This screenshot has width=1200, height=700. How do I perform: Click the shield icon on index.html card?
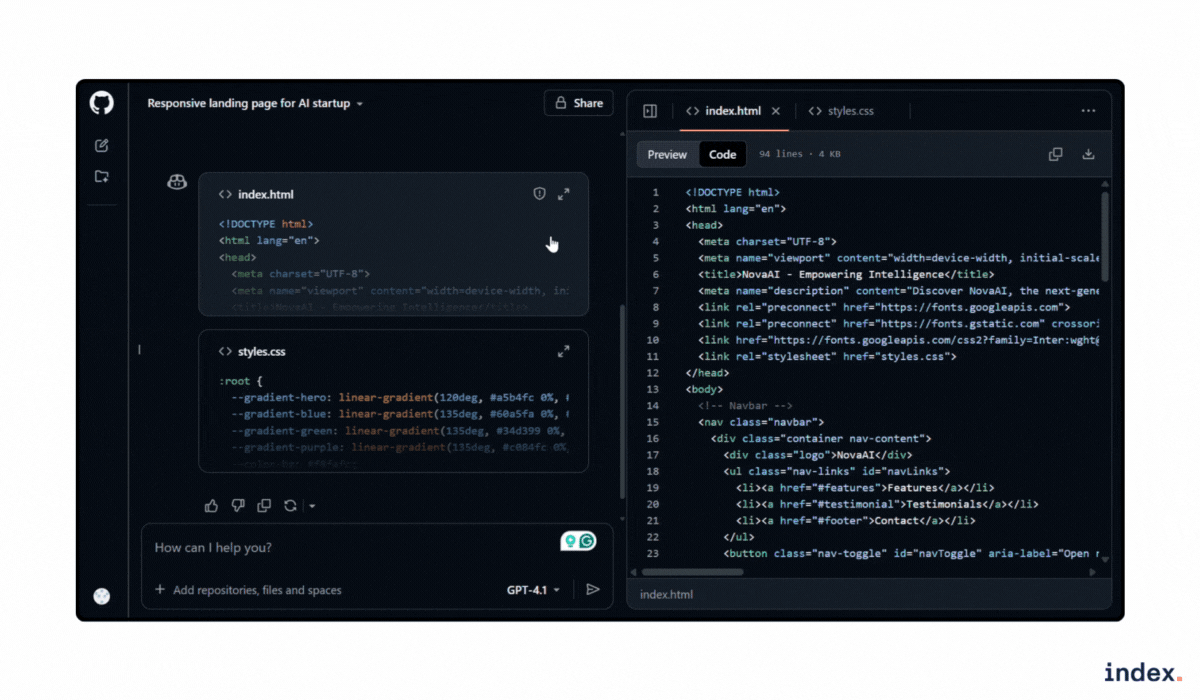click(539, 194)
